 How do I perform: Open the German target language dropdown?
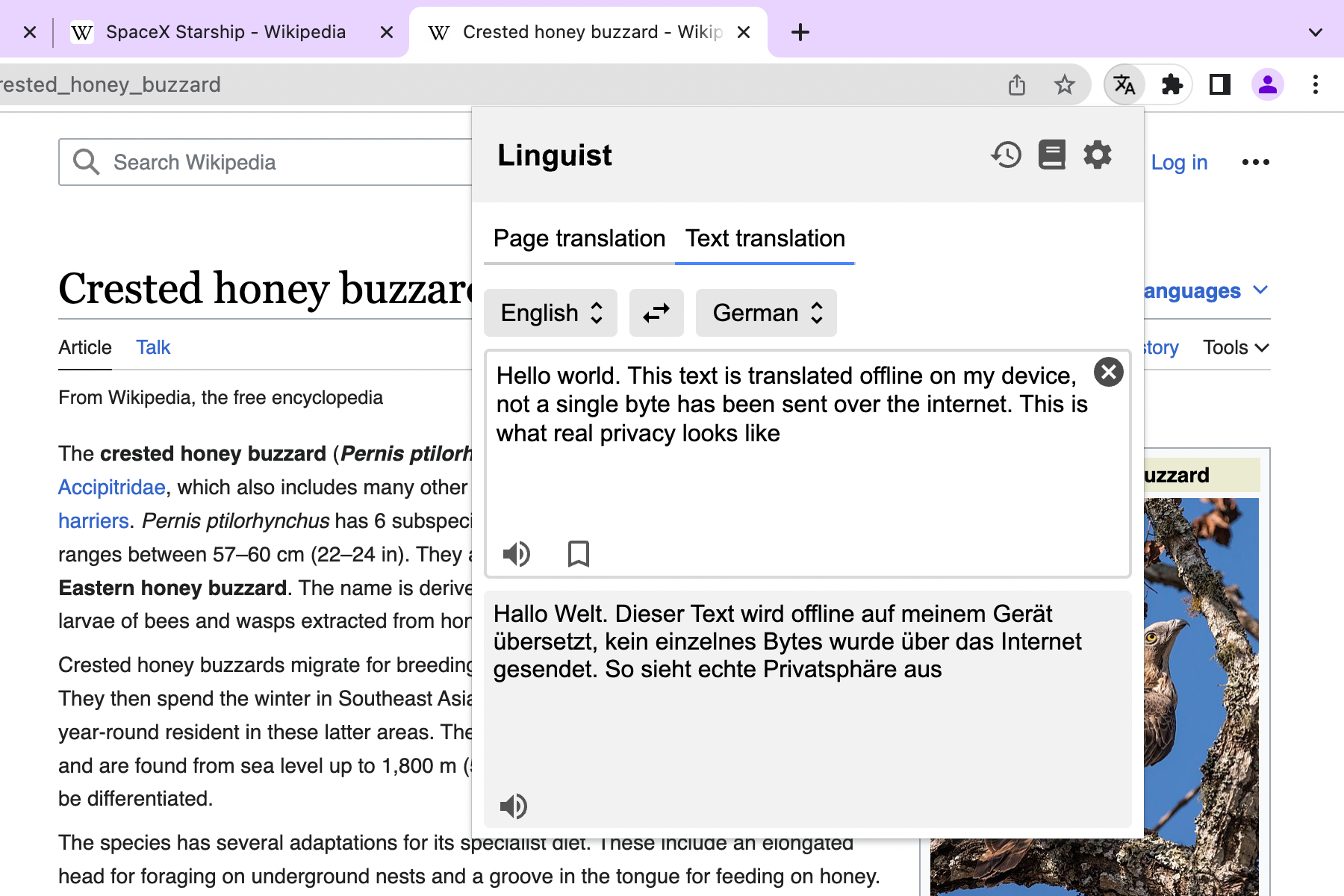pyautogui.click(x=765, y=313)
